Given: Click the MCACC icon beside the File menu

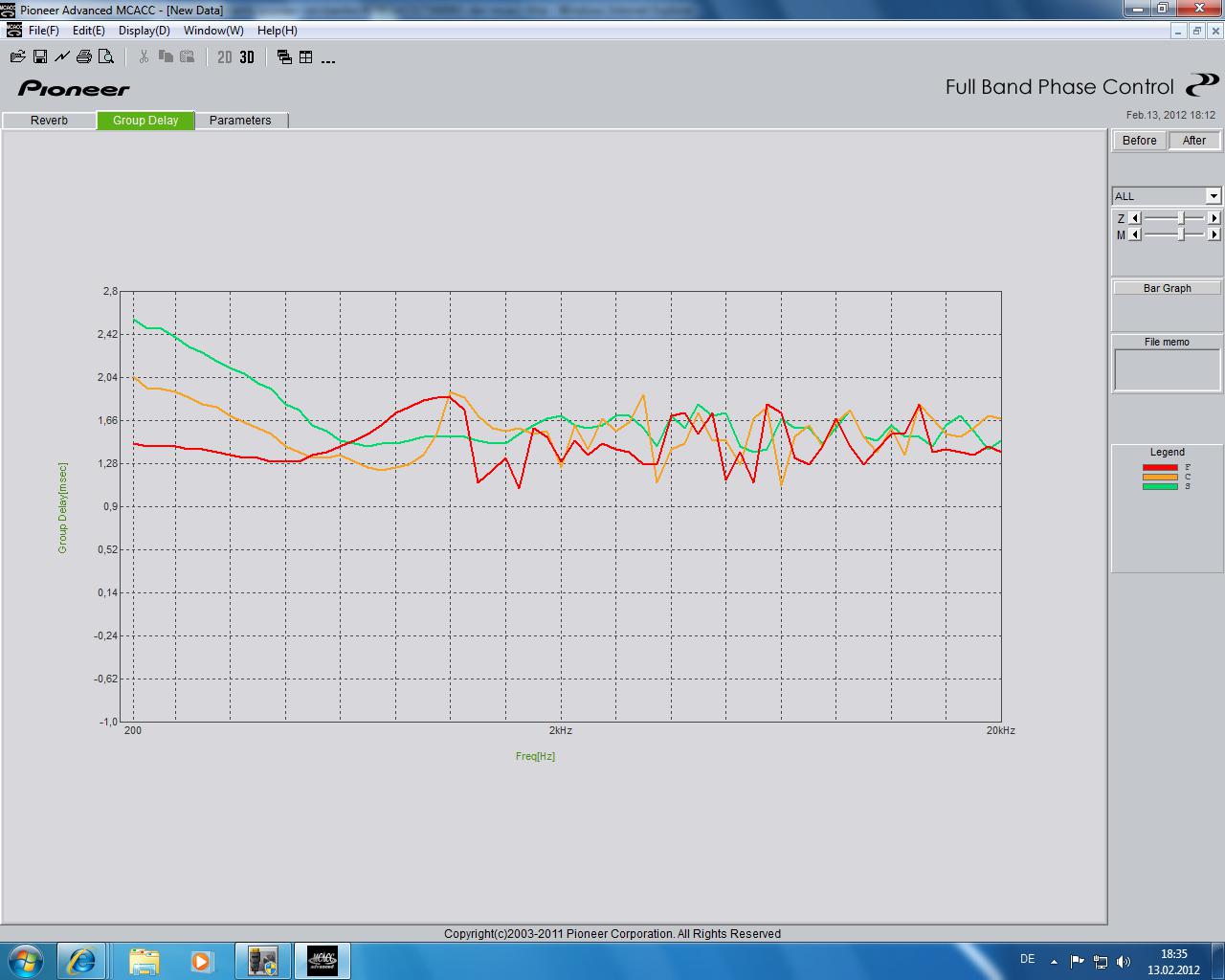Looking at the screenshot, I should [14, 31].
